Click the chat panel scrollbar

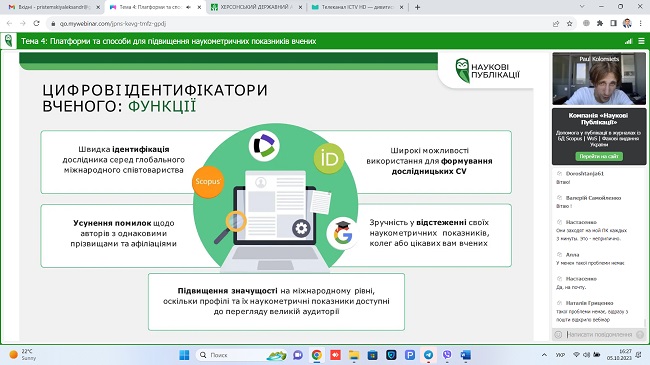click(645, 322)
